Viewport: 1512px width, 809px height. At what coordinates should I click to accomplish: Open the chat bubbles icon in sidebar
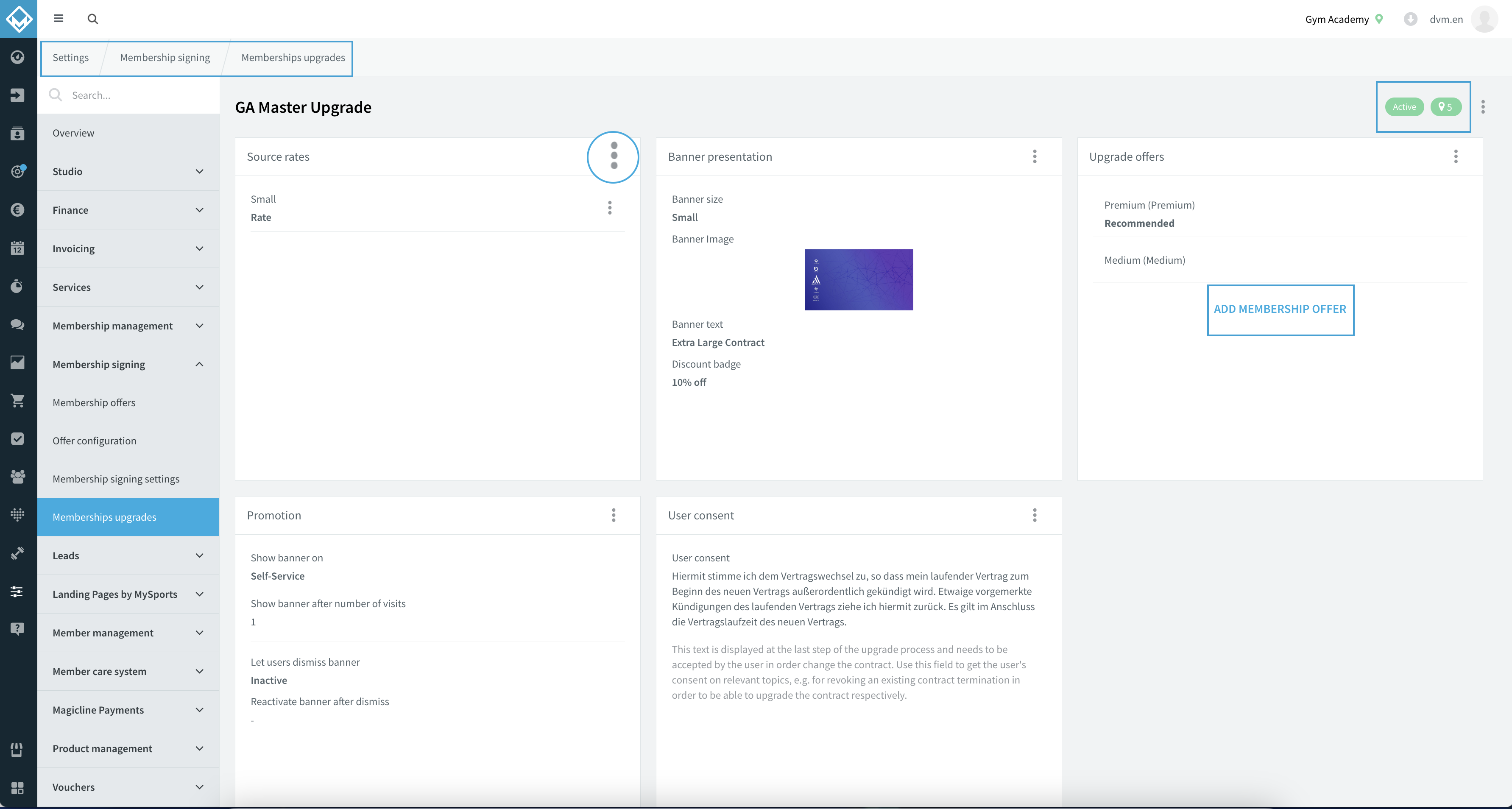(18, 324)
